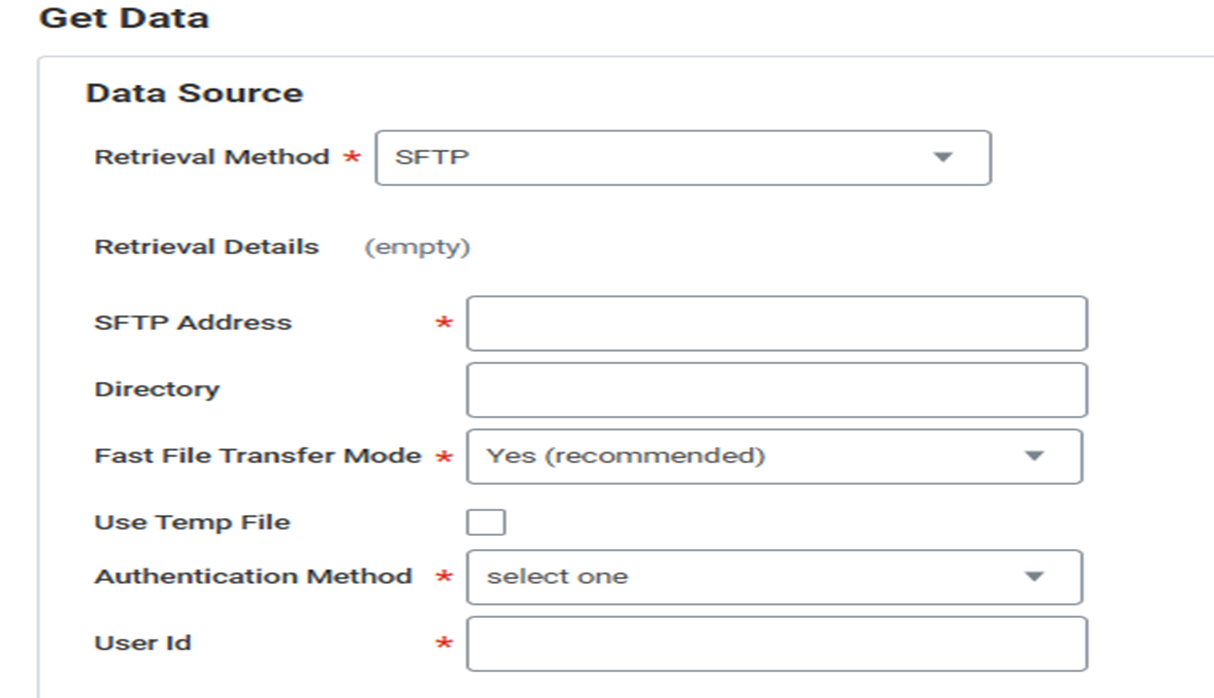Click the Retrieval Details label
1214x698 pixels.
(206, 247)
